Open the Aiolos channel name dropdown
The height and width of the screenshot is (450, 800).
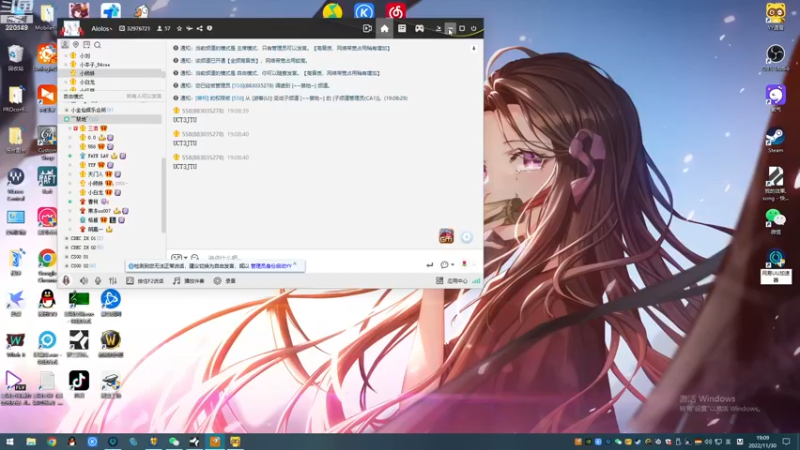[x=102, y=29]
